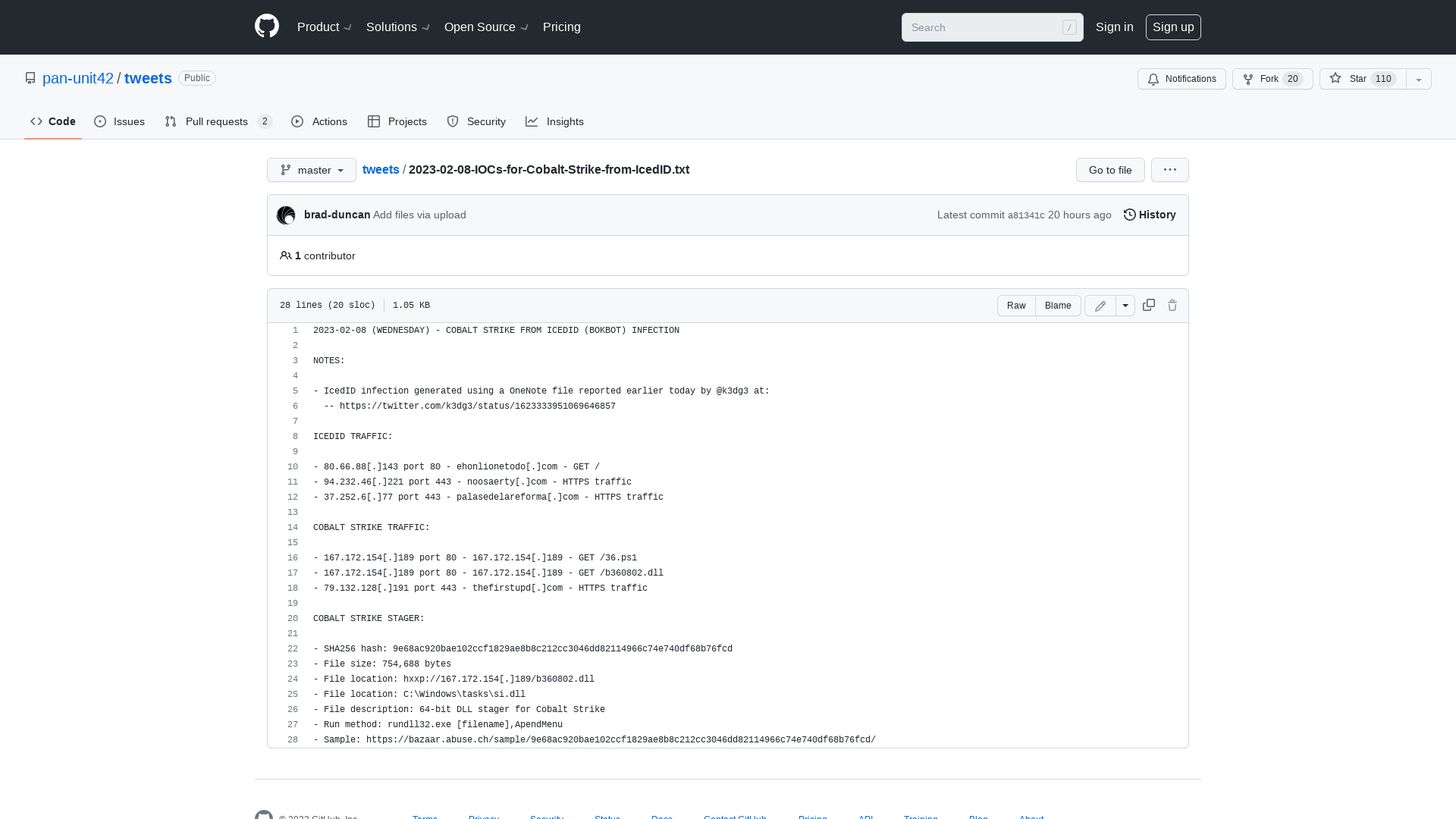Click the Fork icon

click(1248, 79)
